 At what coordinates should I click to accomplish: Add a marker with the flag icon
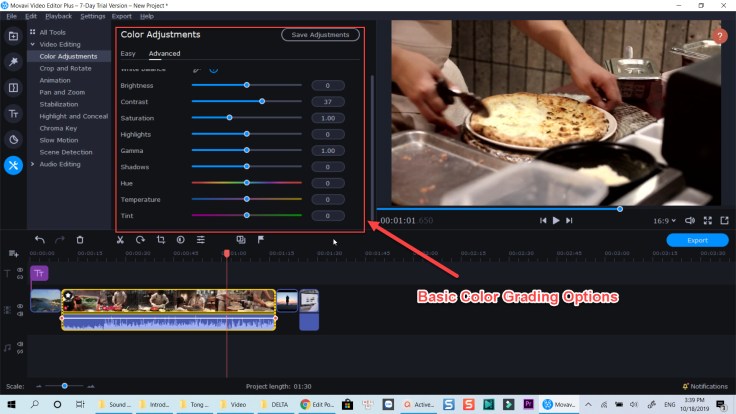[261, 240]
